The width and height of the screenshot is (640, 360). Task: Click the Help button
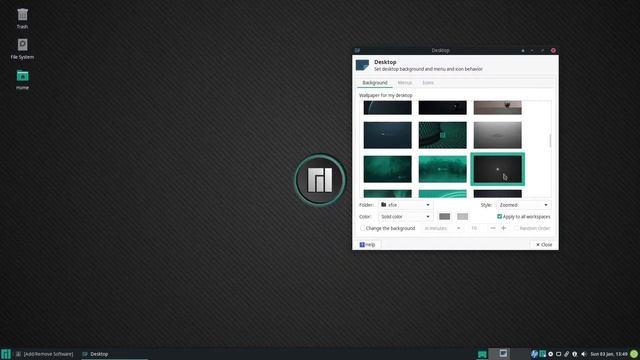tap(367, 244)
